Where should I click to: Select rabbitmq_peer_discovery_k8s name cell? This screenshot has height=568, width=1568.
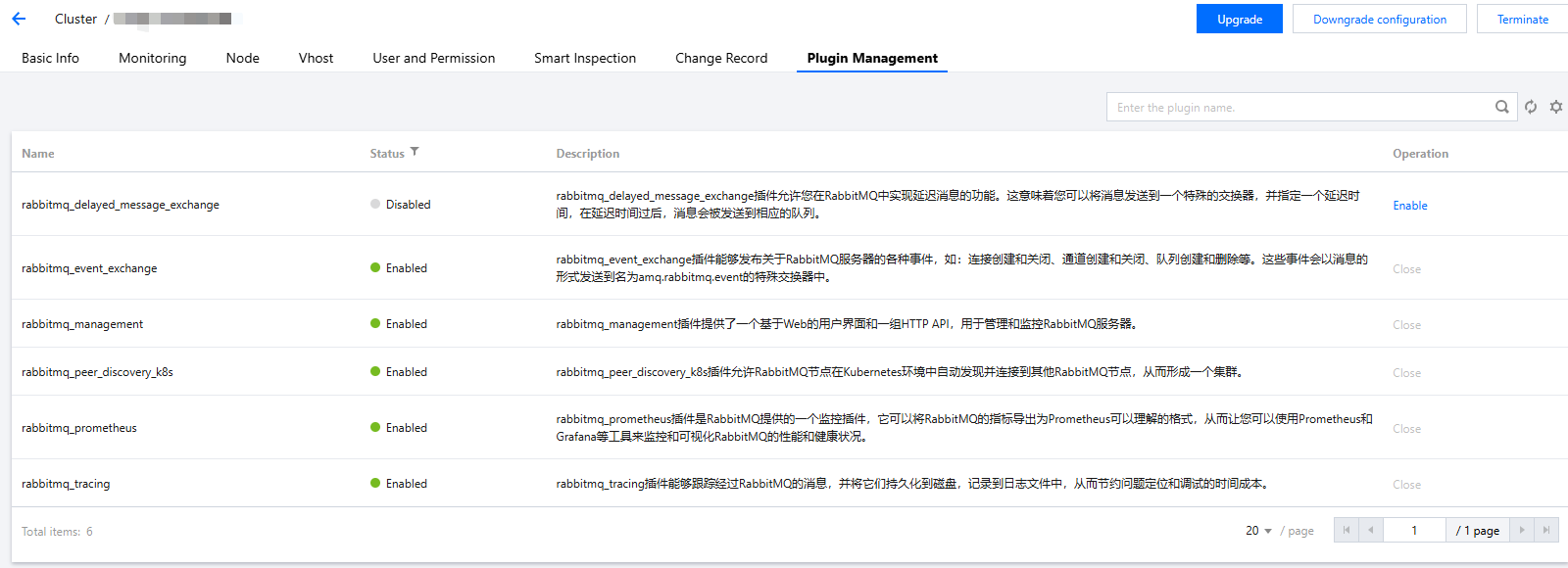click(x=97, y=372)
